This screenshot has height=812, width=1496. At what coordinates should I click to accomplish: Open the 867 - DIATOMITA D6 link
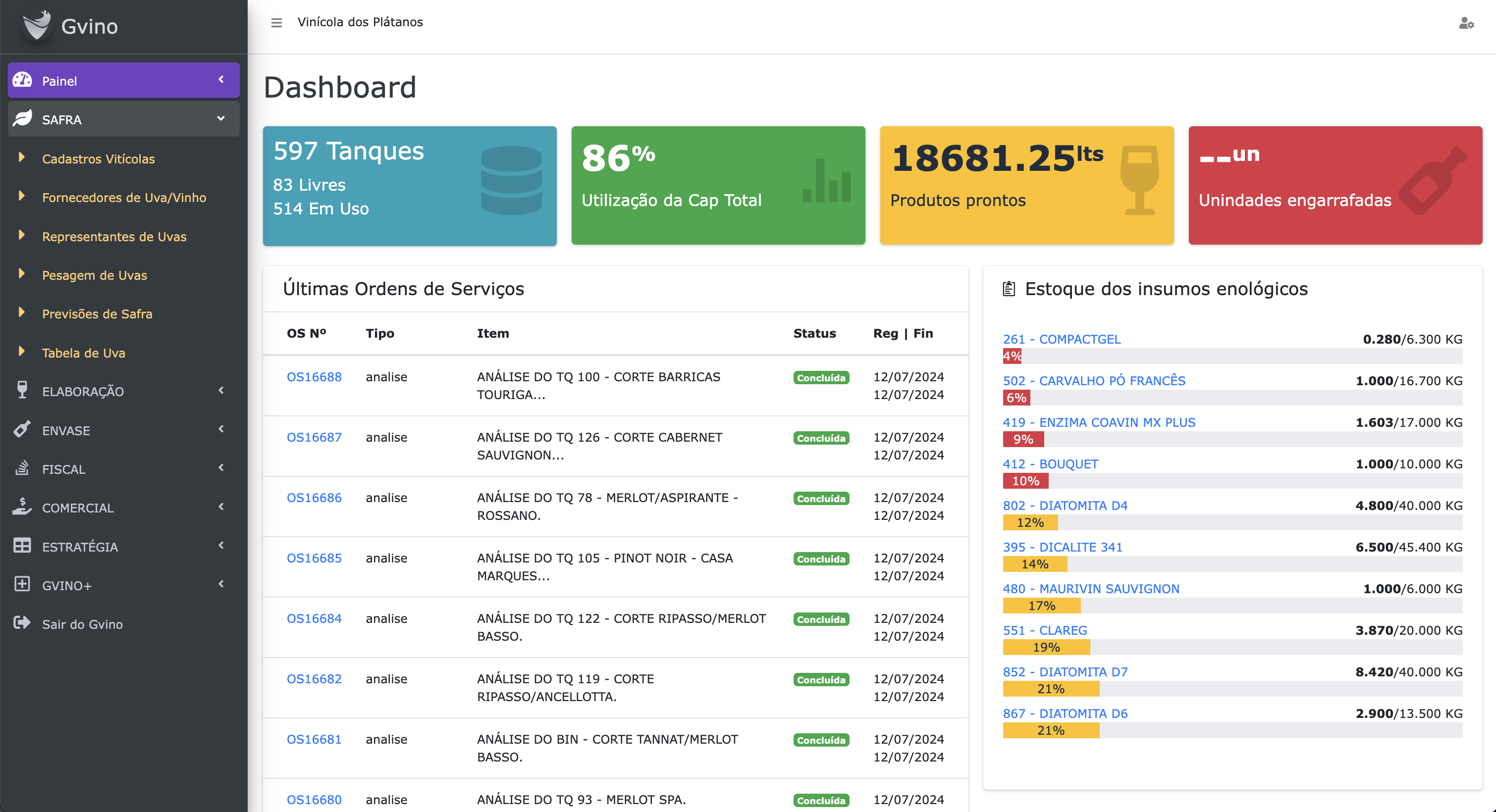pyautogui.click(x=1065, y=714)
